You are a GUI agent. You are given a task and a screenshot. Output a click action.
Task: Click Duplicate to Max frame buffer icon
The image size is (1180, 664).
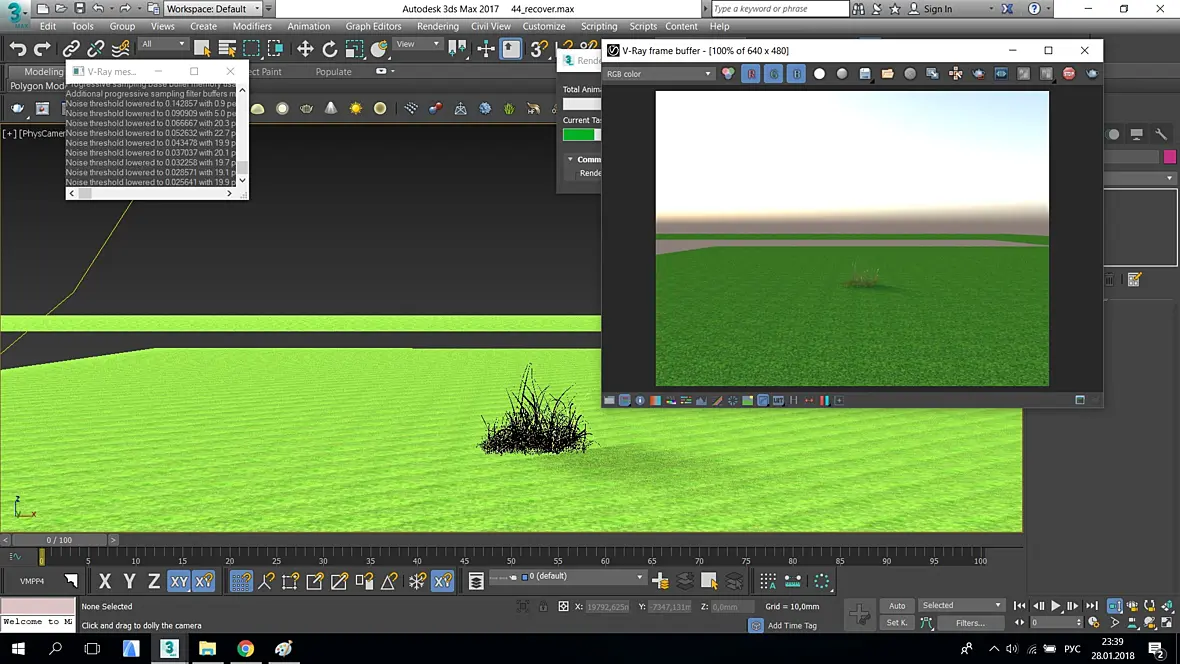pyautogui.click(x=932, y=74)
